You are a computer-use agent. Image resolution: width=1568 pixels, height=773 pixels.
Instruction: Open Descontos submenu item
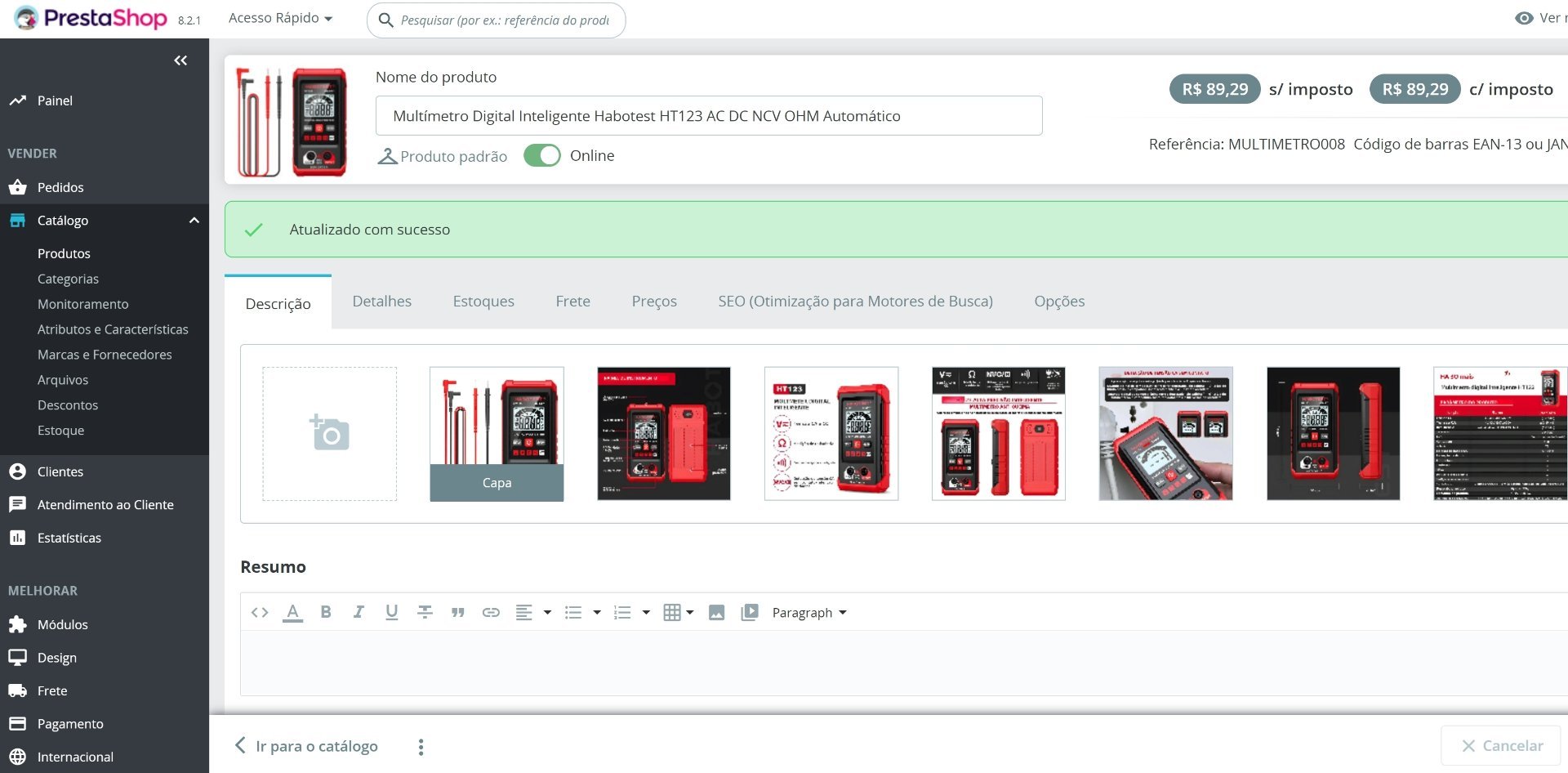click(68, 405)
